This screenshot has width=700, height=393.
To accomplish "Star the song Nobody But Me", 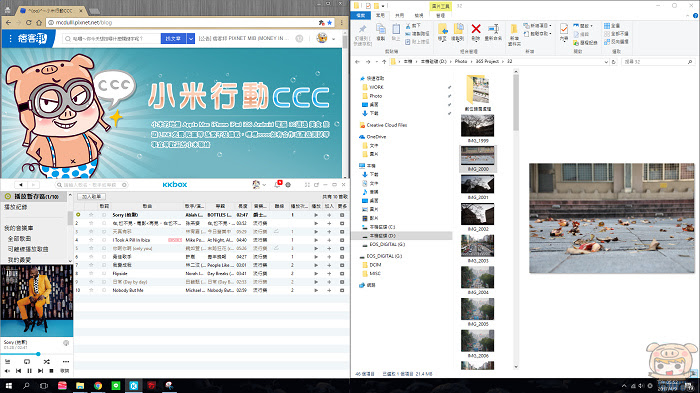I will (x=92, y=290).
